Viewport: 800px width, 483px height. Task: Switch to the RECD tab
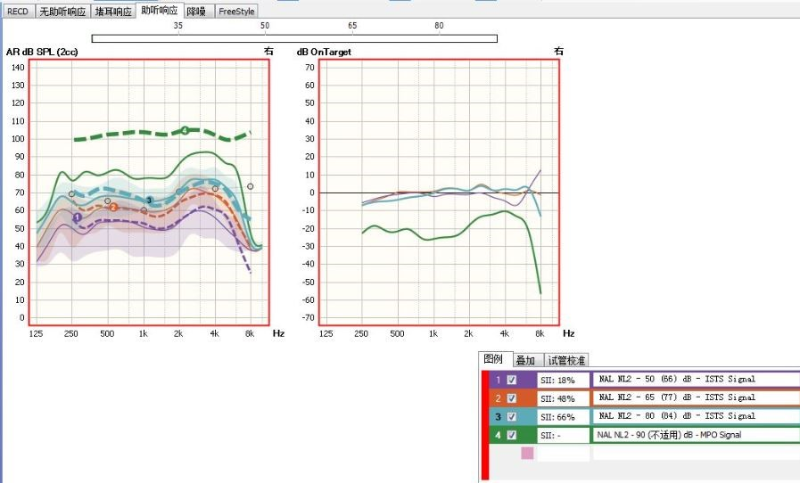coord(17,11)
